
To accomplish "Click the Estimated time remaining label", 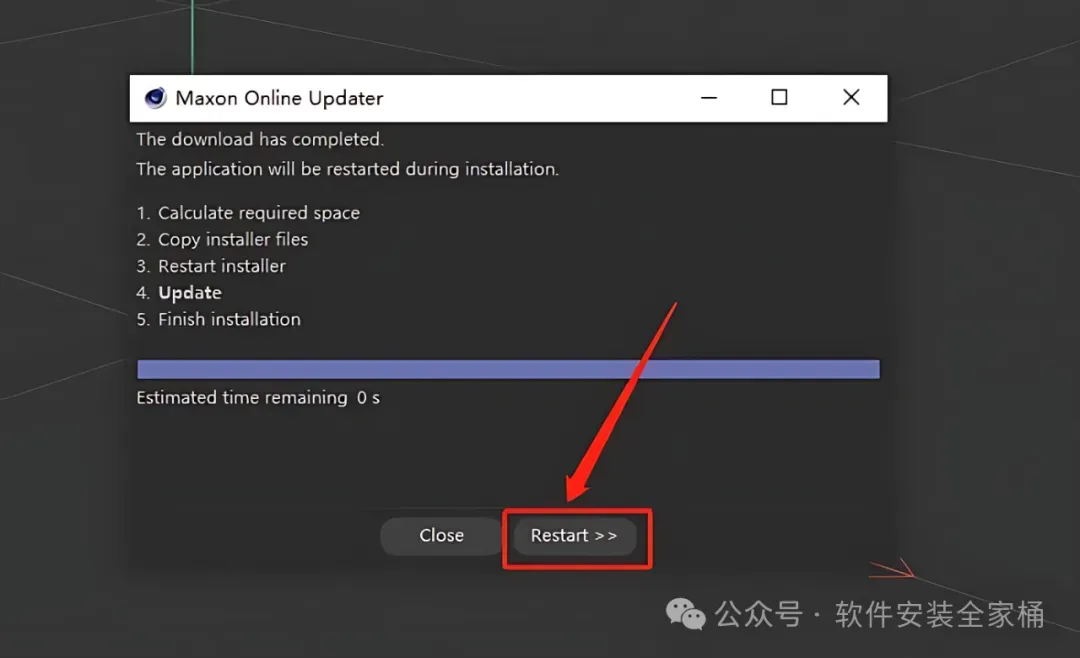I will click(242, 398).
